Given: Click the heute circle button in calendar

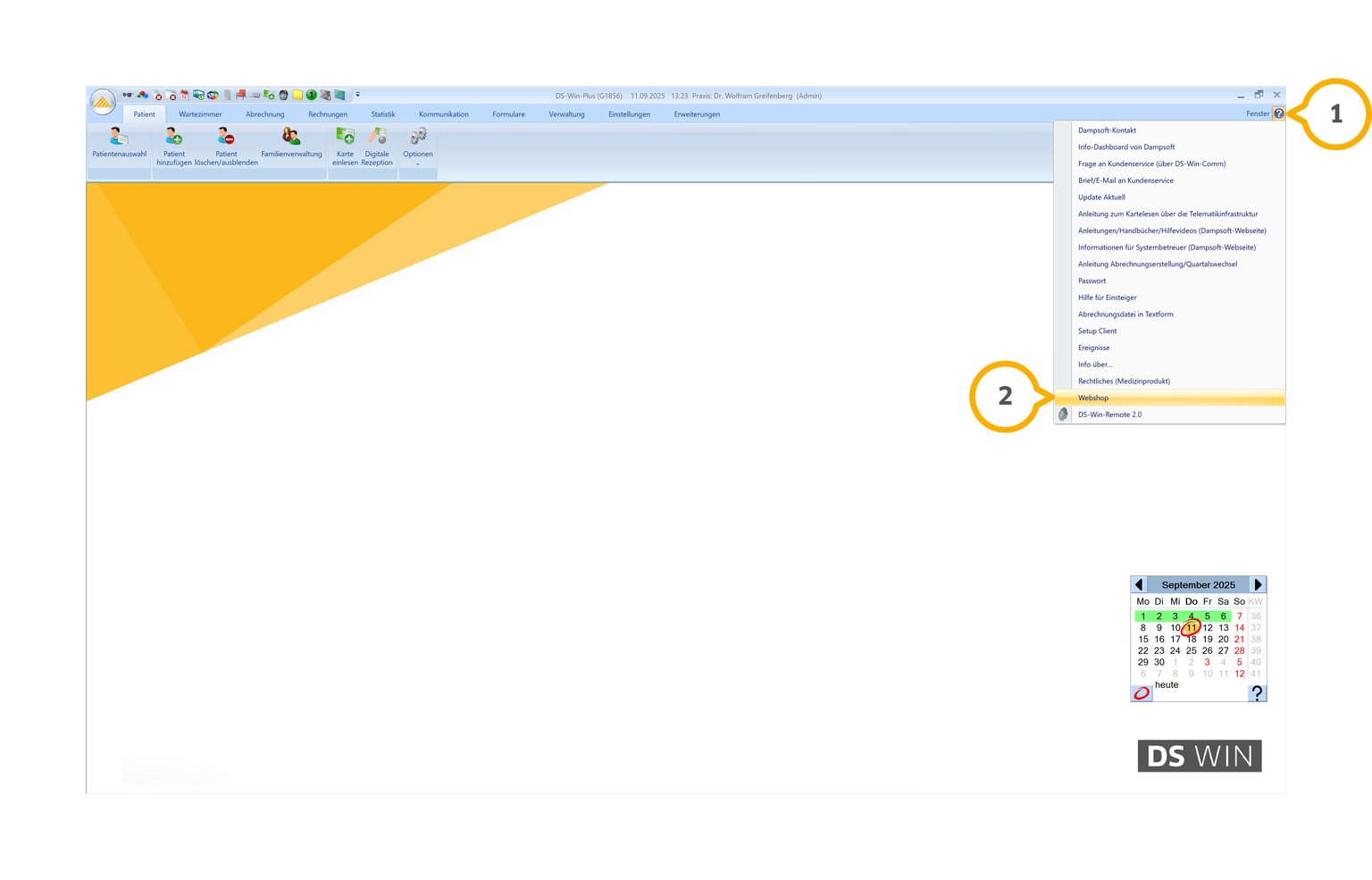Looking at the screenshot, I should 1142,693.
